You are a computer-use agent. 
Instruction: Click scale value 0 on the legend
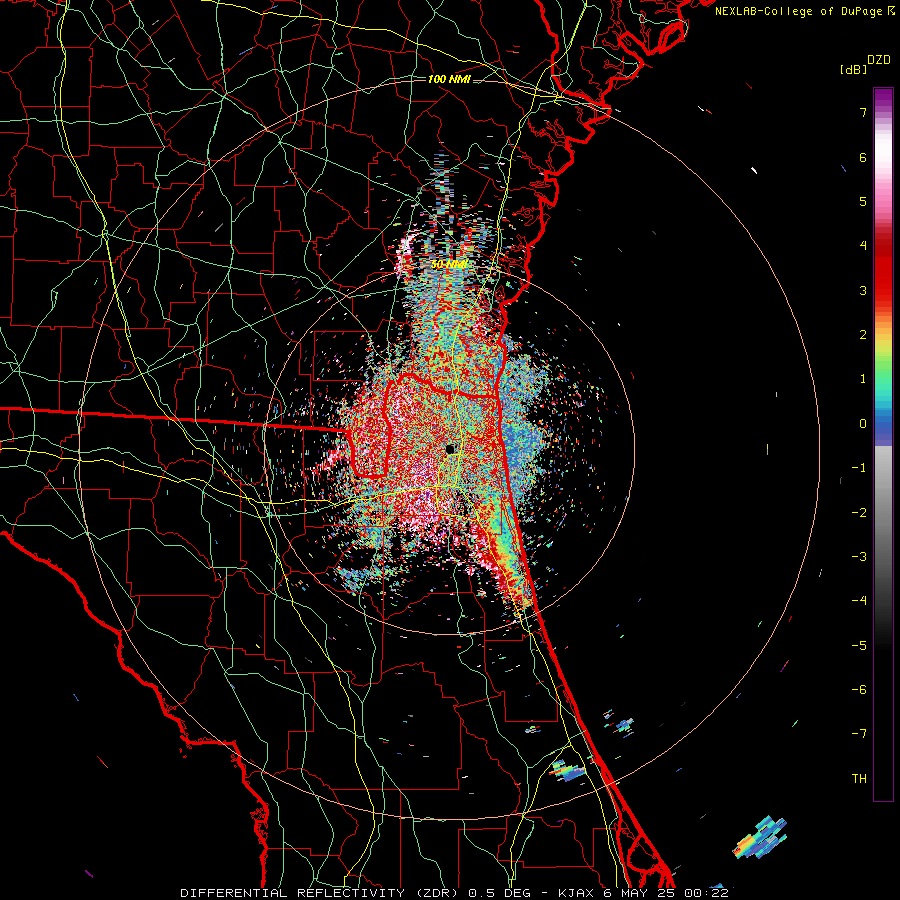point(863,424)
